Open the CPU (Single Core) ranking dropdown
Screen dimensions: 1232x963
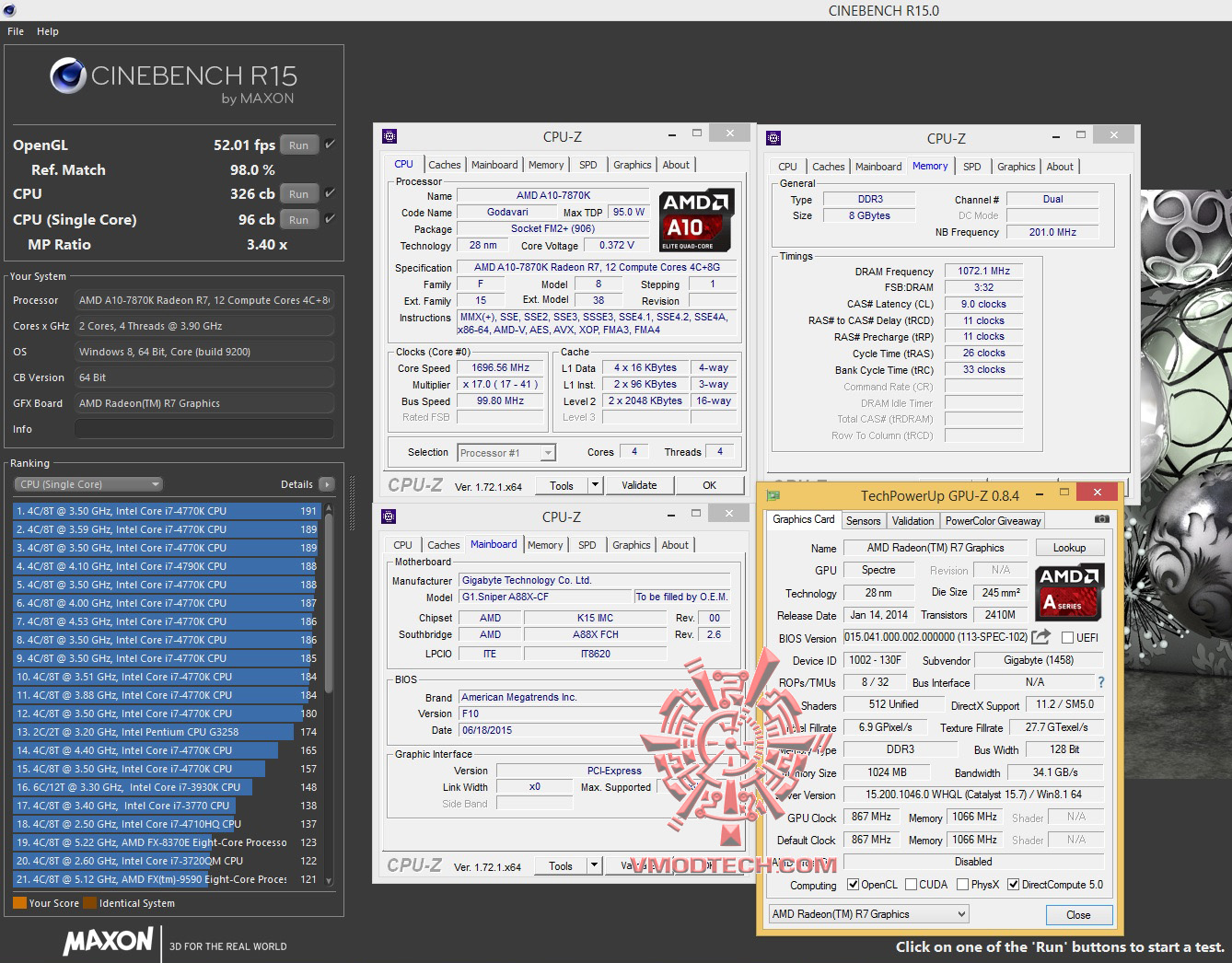(x=88, y=484)
